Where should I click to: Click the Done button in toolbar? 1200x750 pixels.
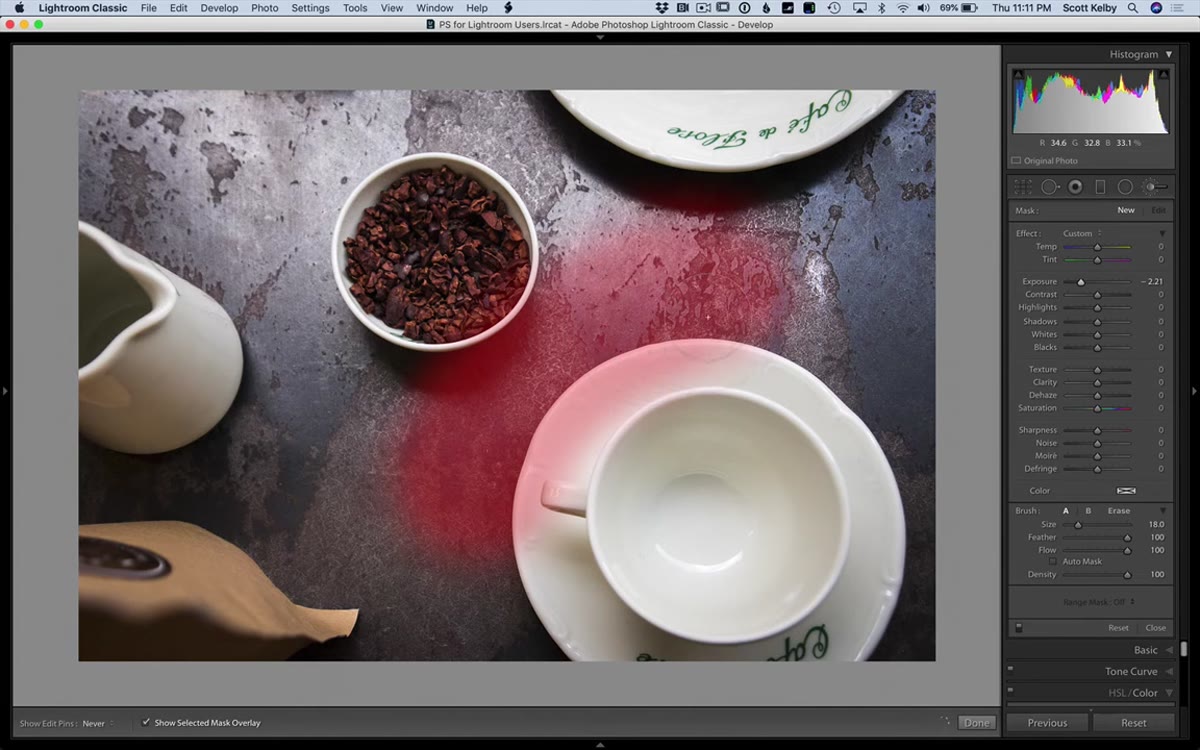(x=976, y=723)
